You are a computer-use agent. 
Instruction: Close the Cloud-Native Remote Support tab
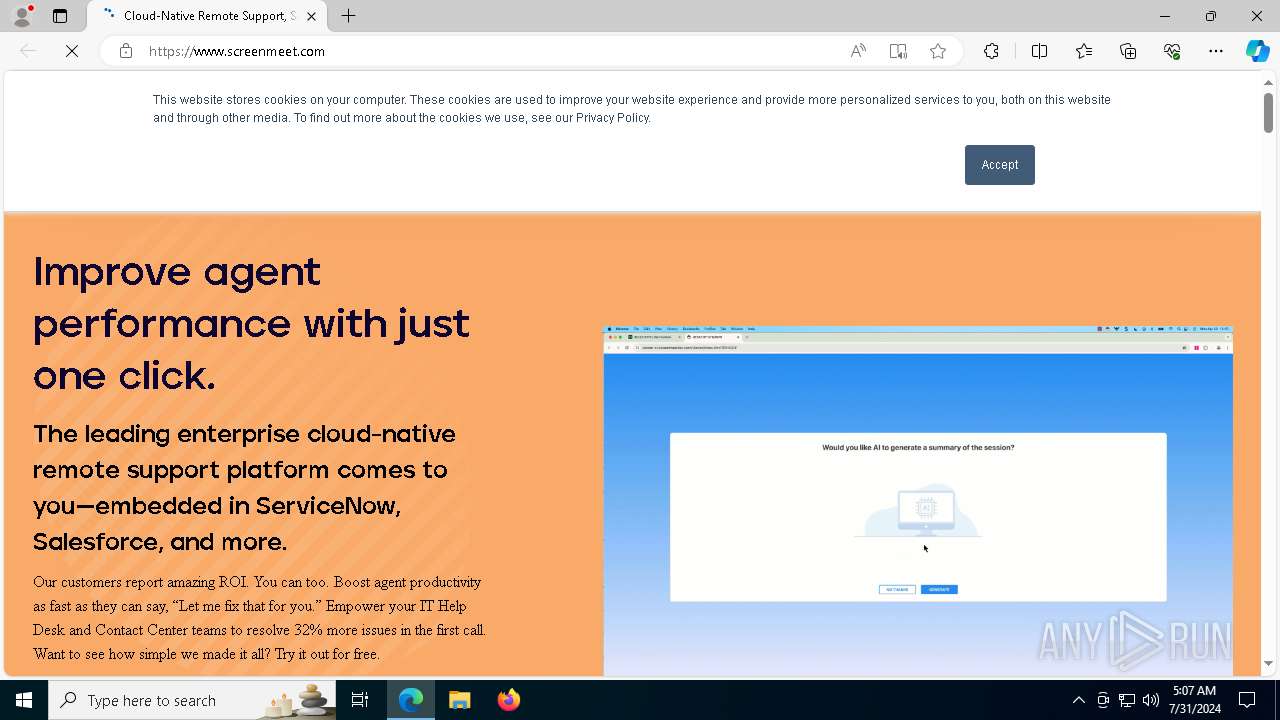(311, 16)
